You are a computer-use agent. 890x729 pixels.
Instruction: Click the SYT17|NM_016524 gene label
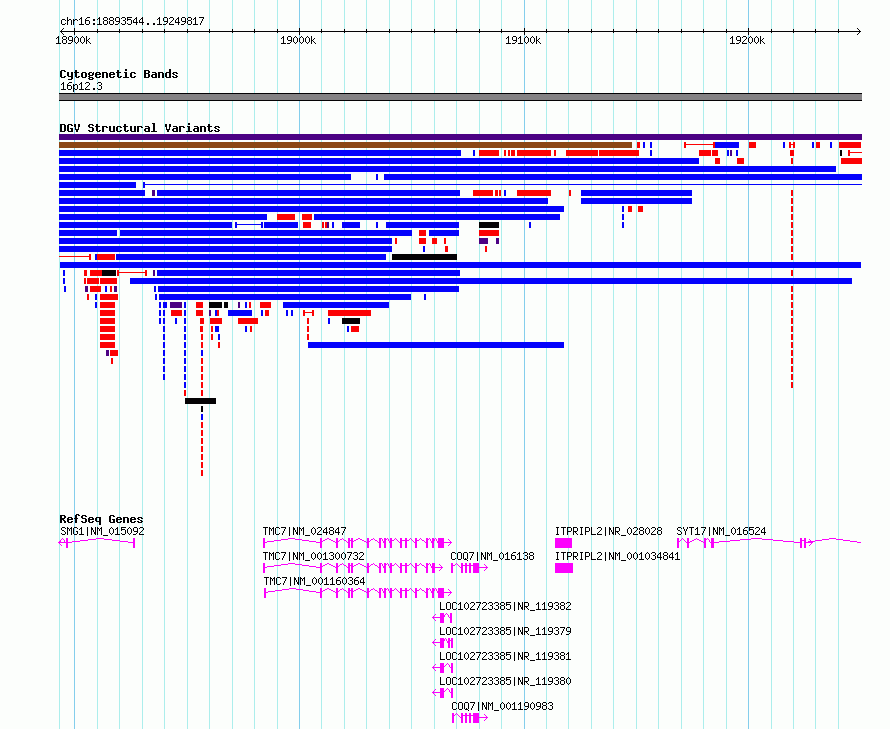coord(721,531)
